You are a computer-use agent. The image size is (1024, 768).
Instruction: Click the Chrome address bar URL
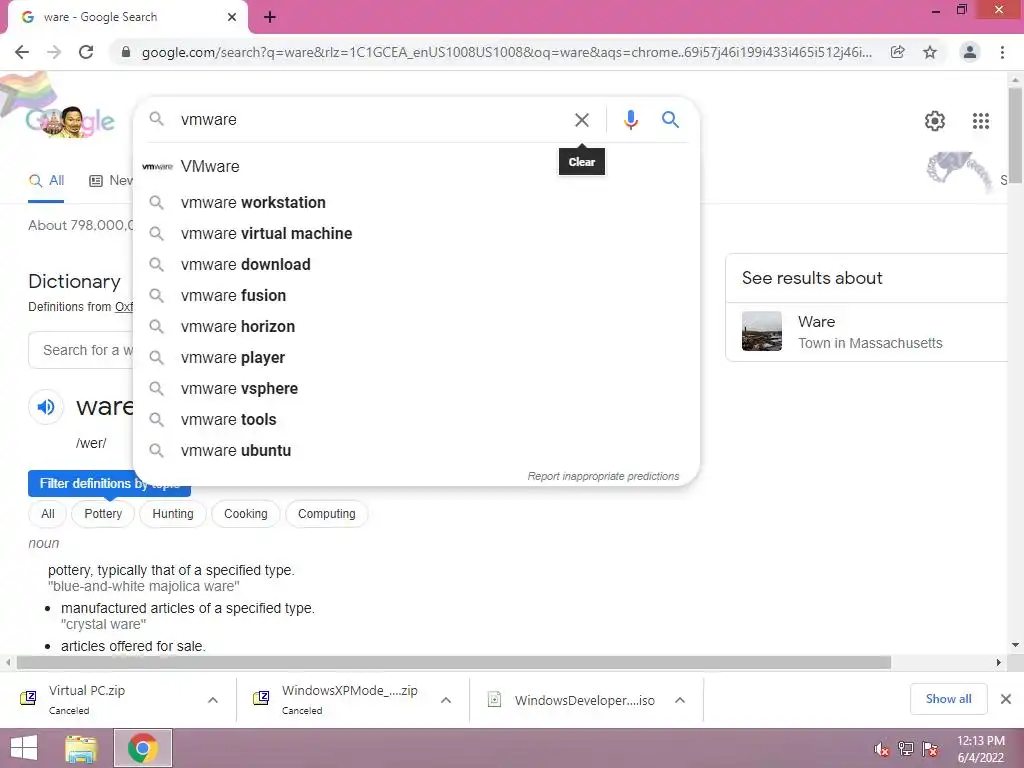click(x=506, y=52)
